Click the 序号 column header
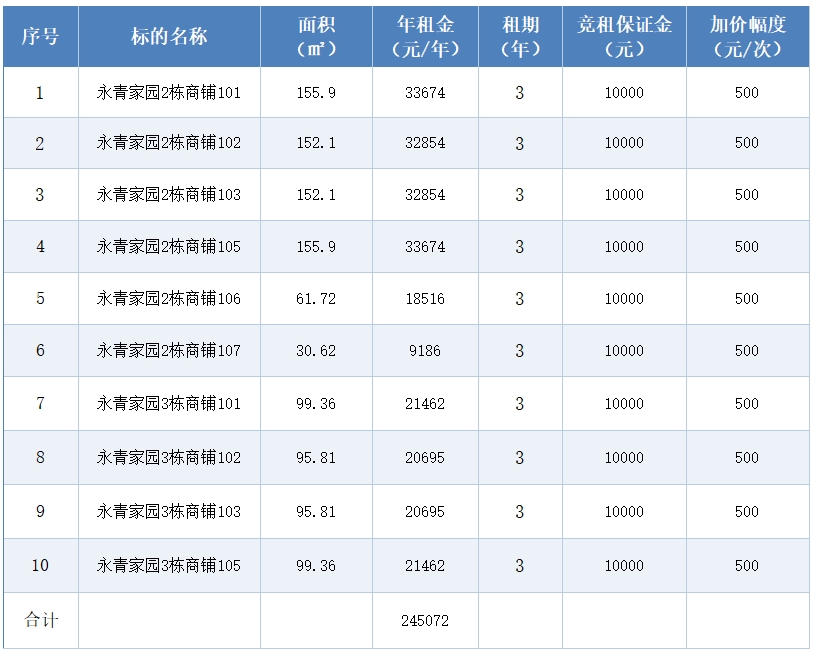 [40, 36]
